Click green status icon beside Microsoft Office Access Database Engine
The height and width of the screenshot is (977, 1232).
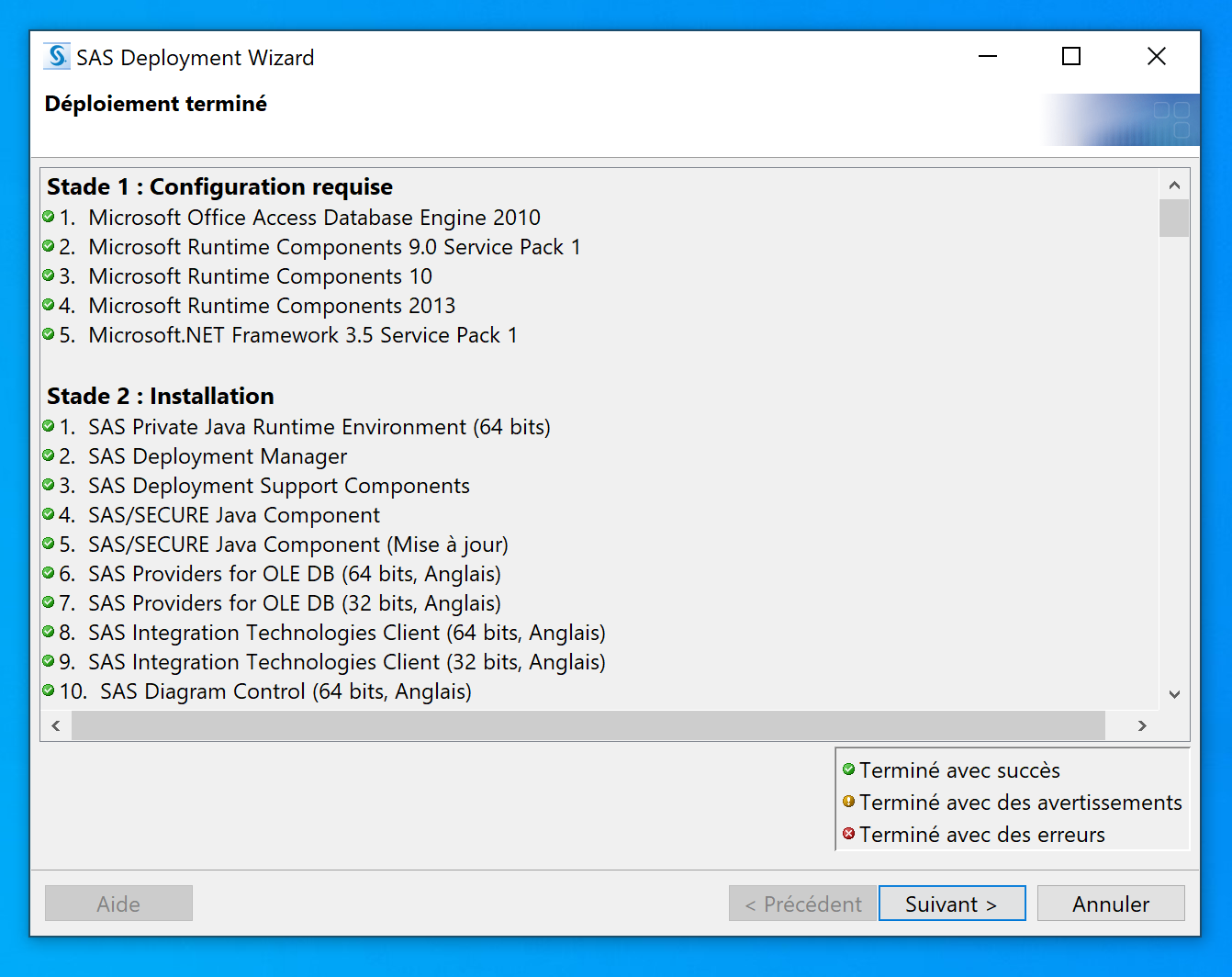point(49,217)
